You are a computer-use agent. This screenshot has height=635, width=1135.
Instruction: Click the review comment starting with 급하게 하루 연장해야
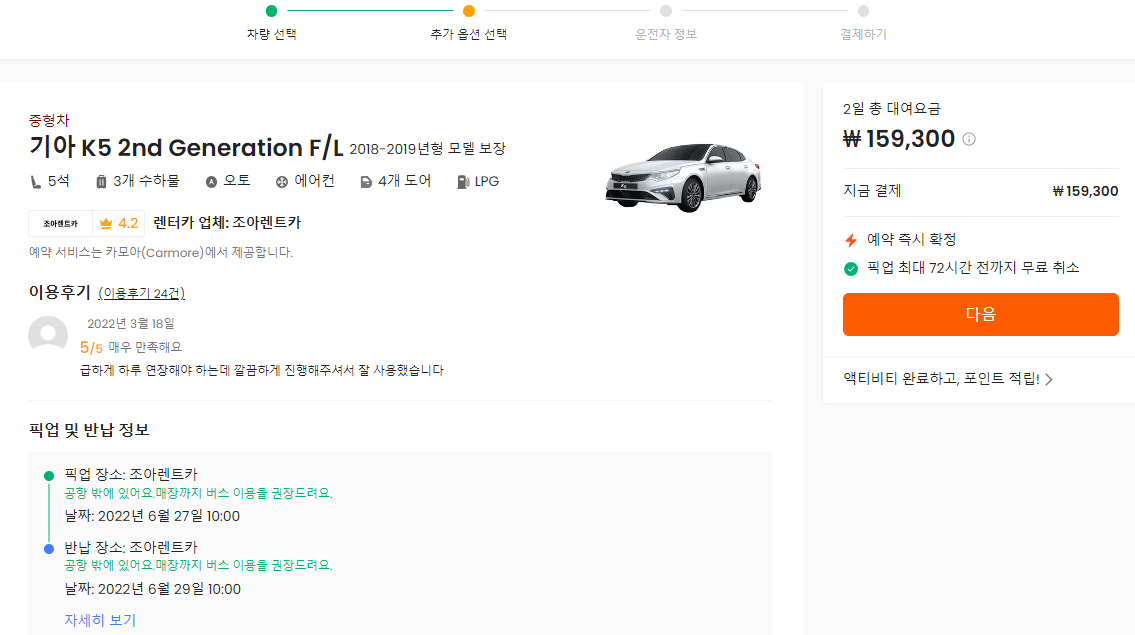click(x=261, y=370)
